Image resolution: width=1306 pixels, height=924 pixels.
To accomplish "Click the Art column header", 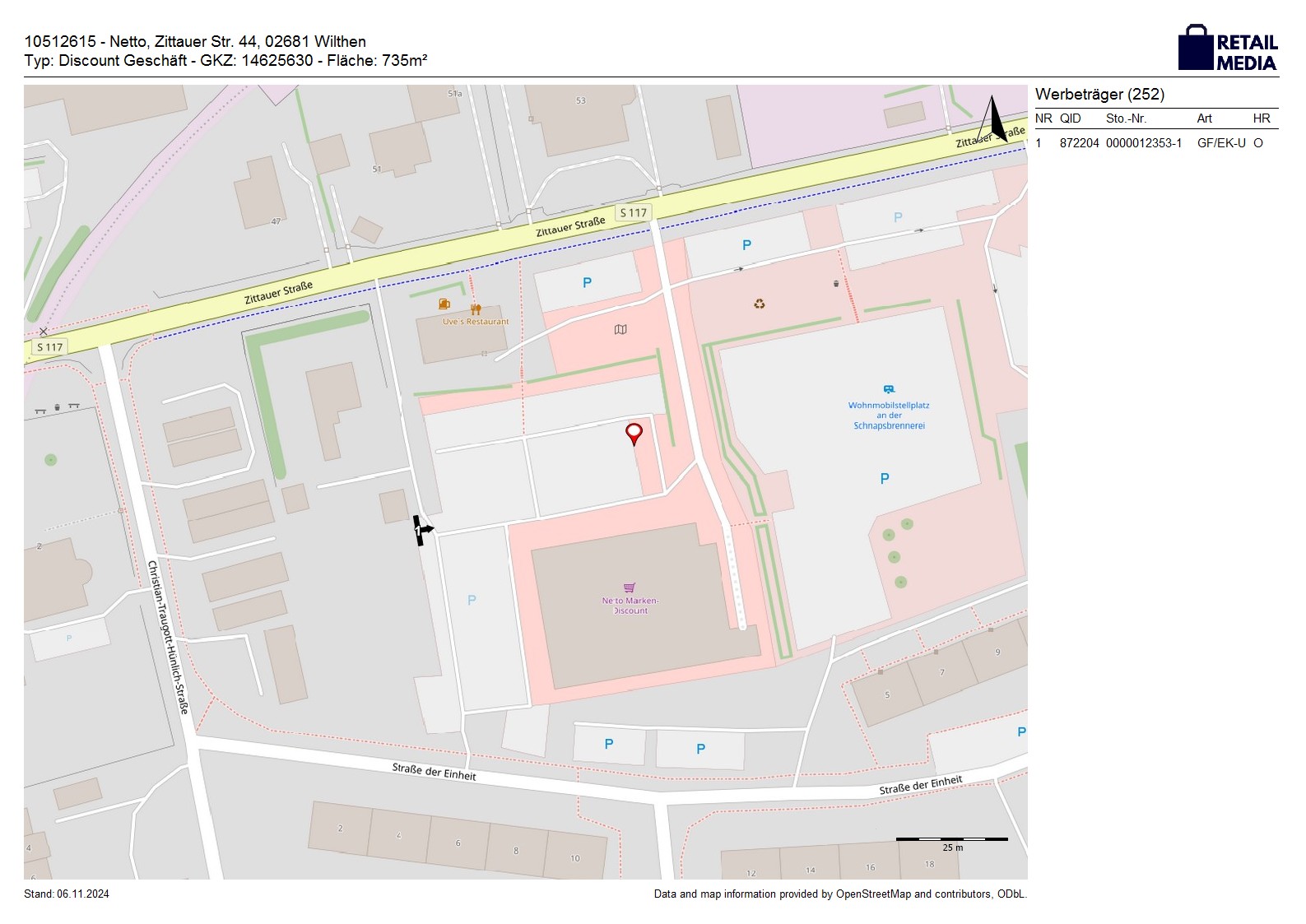I will (1204, 118).
